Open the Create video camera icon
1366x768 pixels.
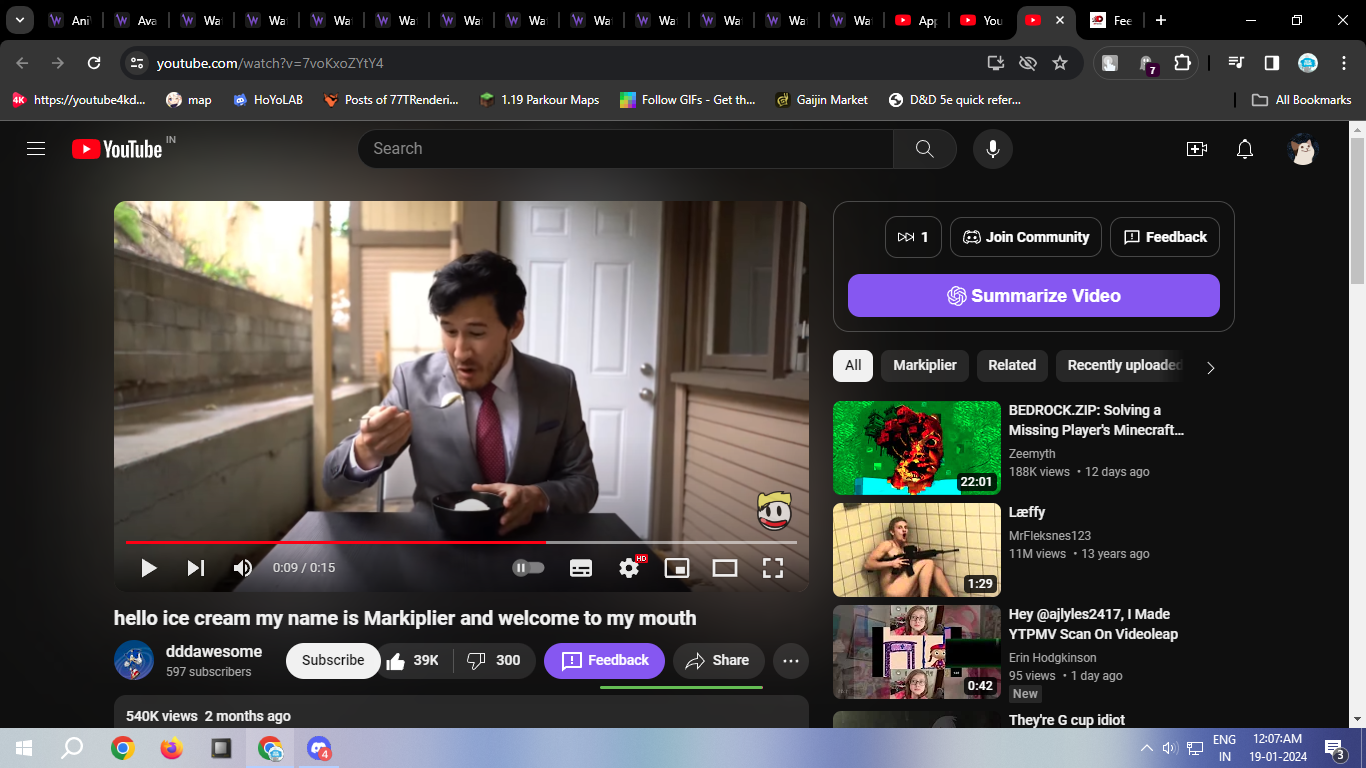[x=1197, y=149]
